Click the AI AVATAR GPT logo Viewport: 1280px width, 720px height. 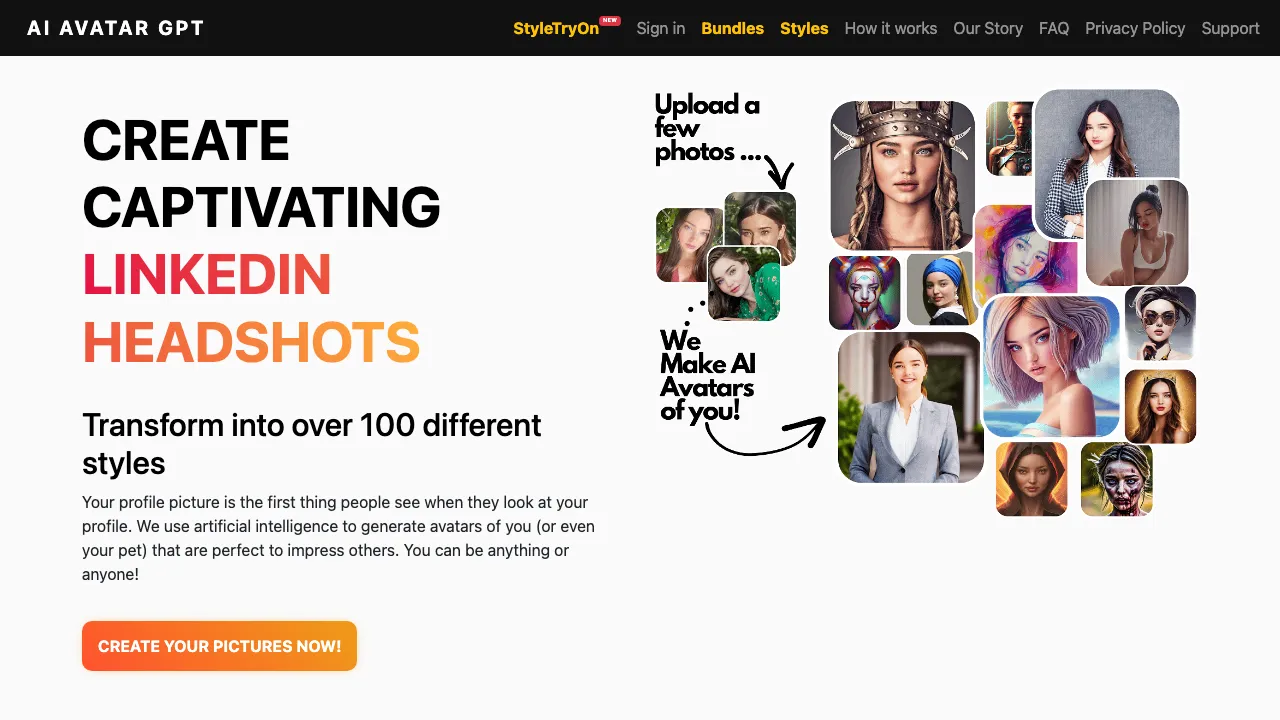(x=115, y=28)
